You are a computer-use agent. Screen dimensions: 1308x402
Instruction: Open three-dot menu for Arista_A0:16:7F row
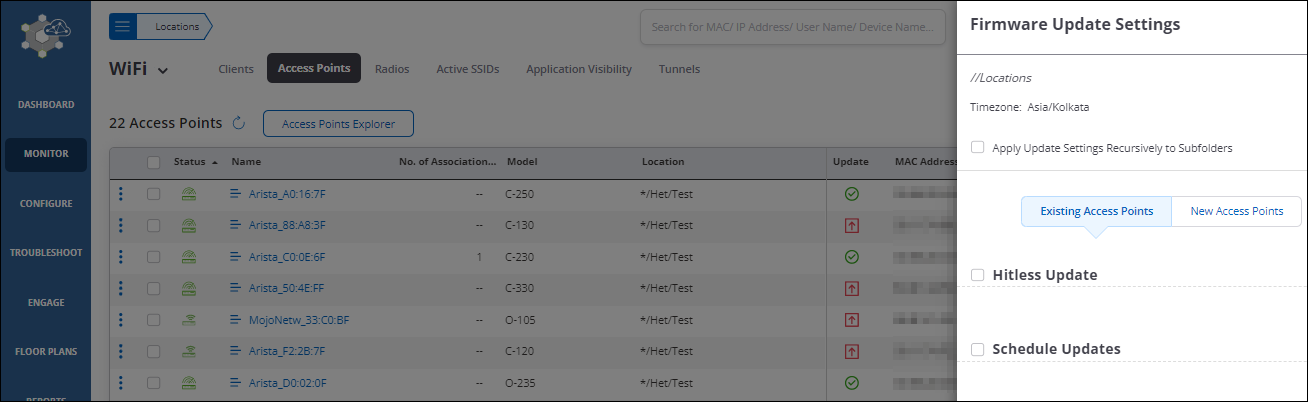(121, 194)
